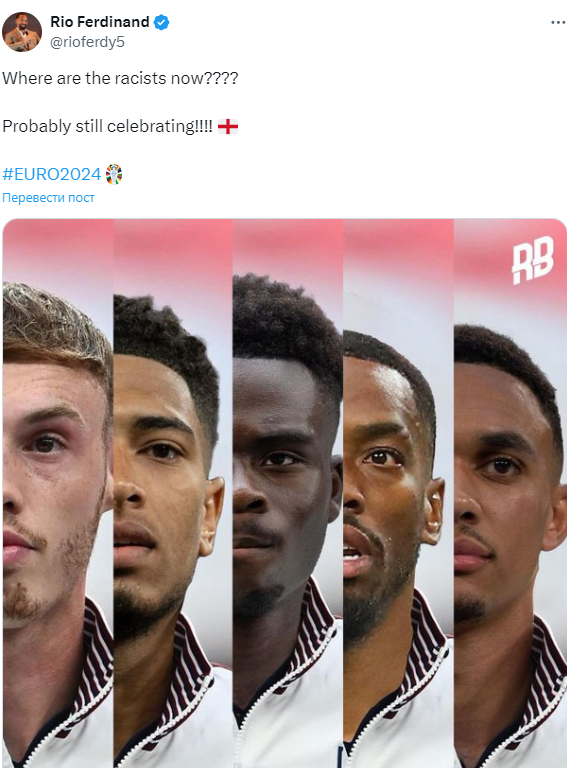Click the "Where are the racists now????" text
This screenshot has height=768, width=567.
(x=120, y=78)
